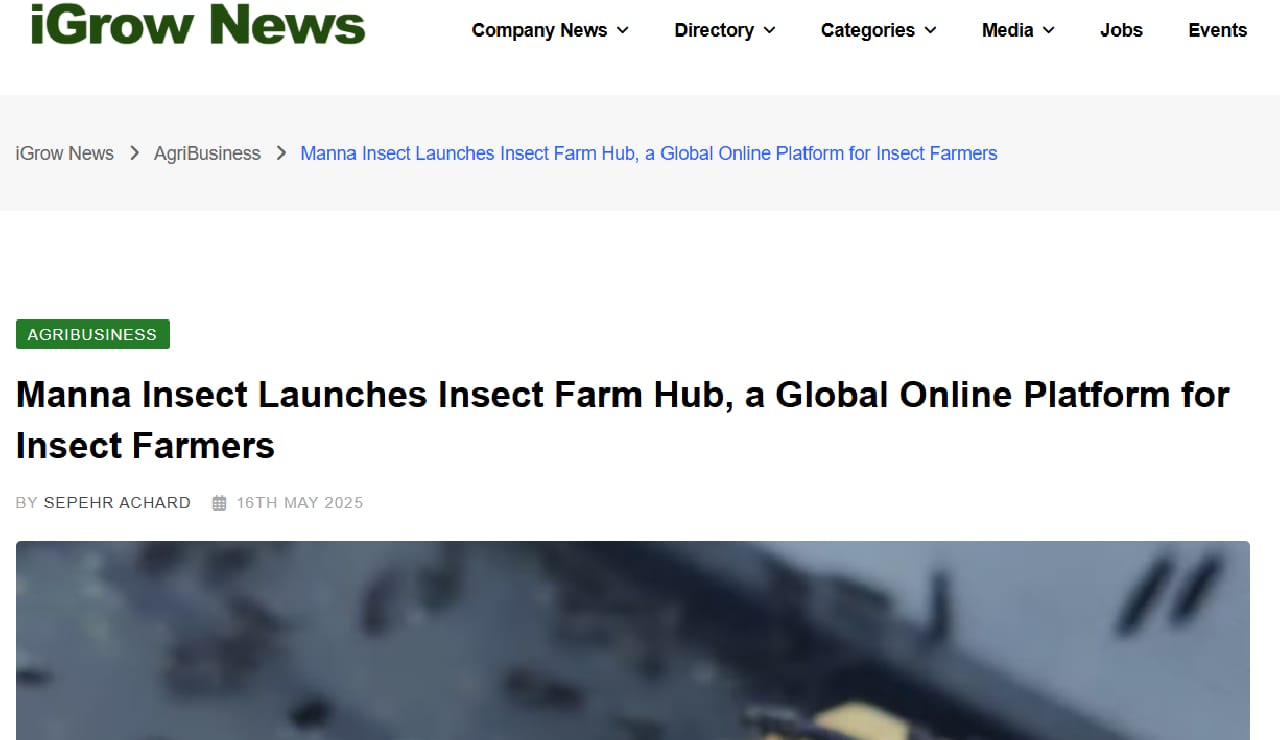Image resolution: width=1280 pixels, height=740 pixels.
Task: Select the green AGRIBUSINESS category badge
Action: click(92, 334)
